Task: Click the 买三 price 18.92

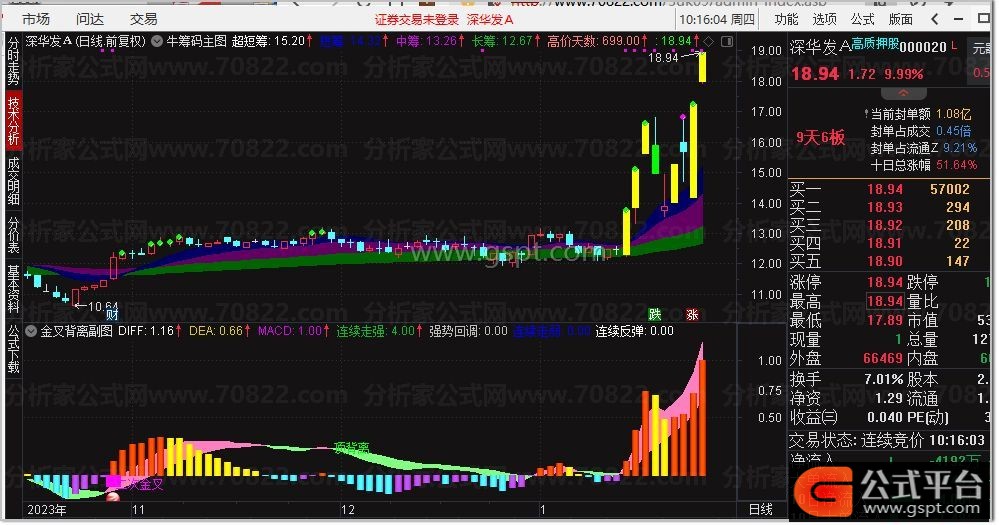Action: coord(885,226)
